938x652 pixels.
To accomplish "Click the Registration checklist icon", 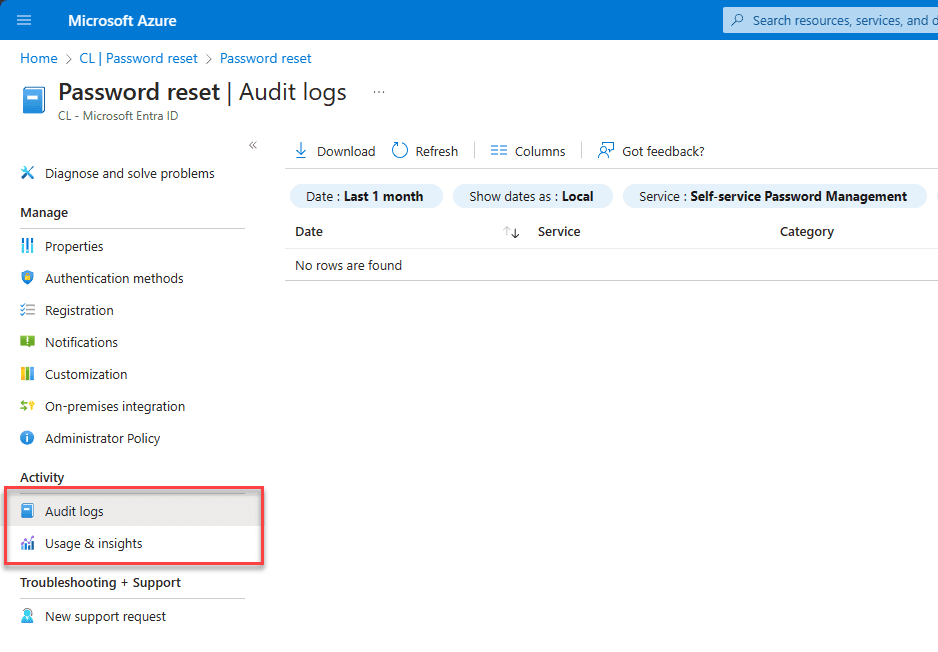I will pos(28,310).
